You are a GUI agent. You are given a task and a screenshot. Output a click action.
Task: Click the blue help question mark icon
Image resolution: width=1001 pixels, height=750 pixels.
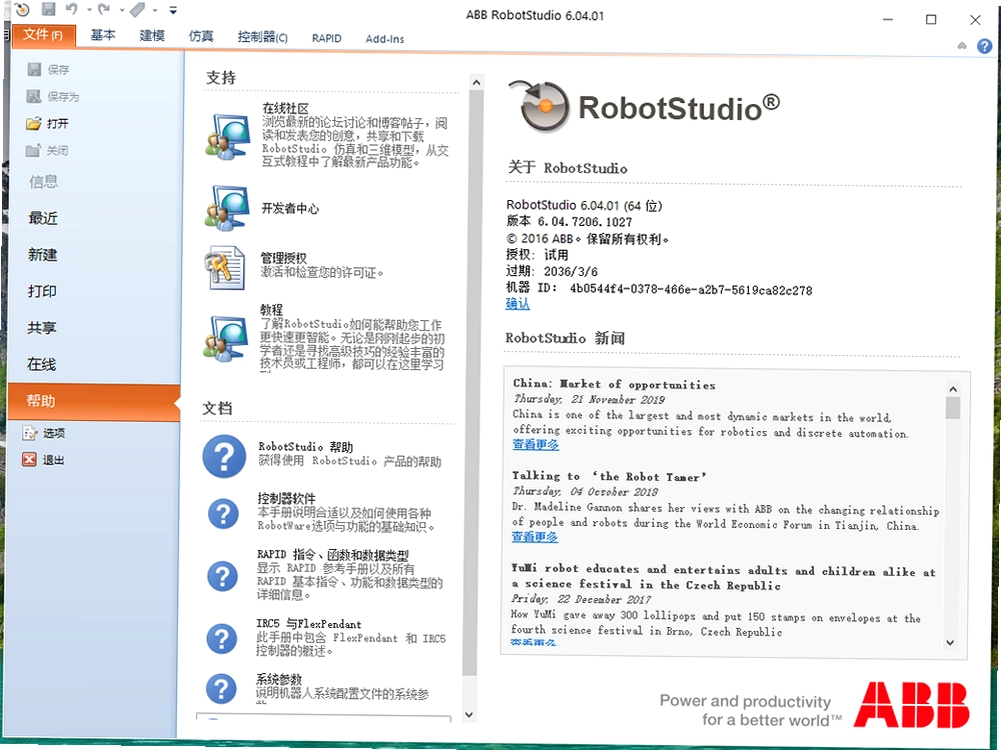[x=985, y=46]
